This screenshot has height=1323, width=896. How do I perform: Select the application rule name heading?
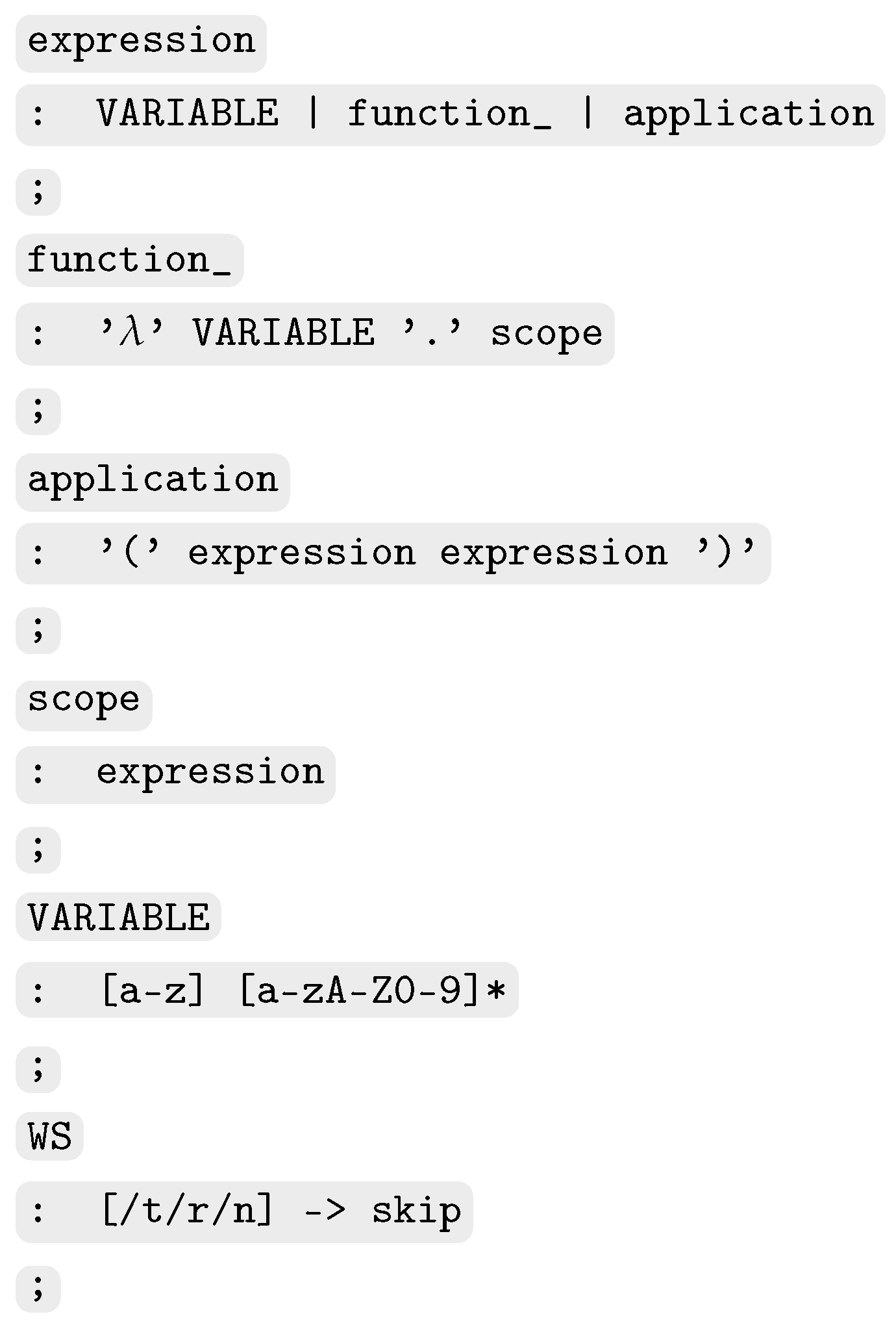tap(153, 481)
